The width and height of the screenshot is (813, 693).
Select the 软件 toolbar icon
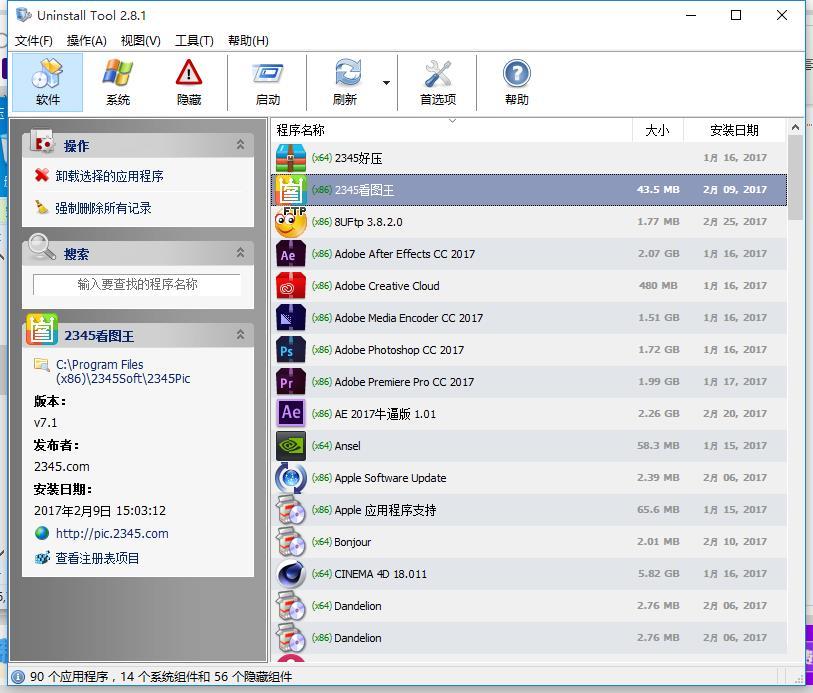tap(46, 82)
